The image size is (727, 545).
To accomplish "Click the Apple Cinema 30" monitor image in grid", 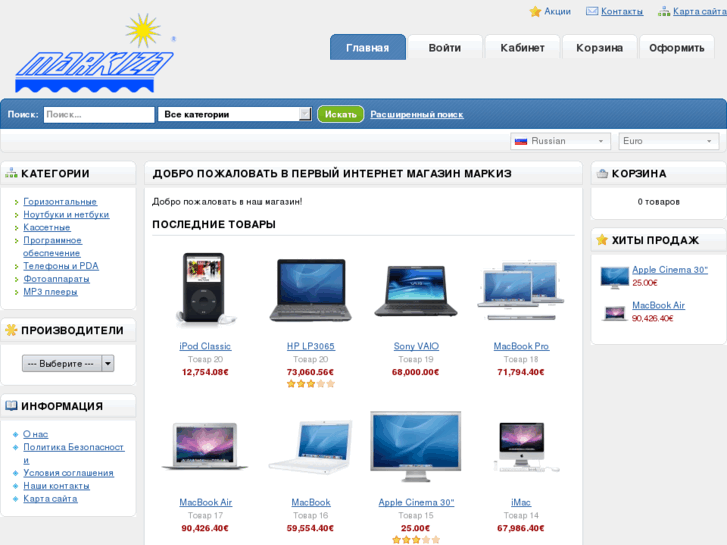I will (x=416, y=446).
